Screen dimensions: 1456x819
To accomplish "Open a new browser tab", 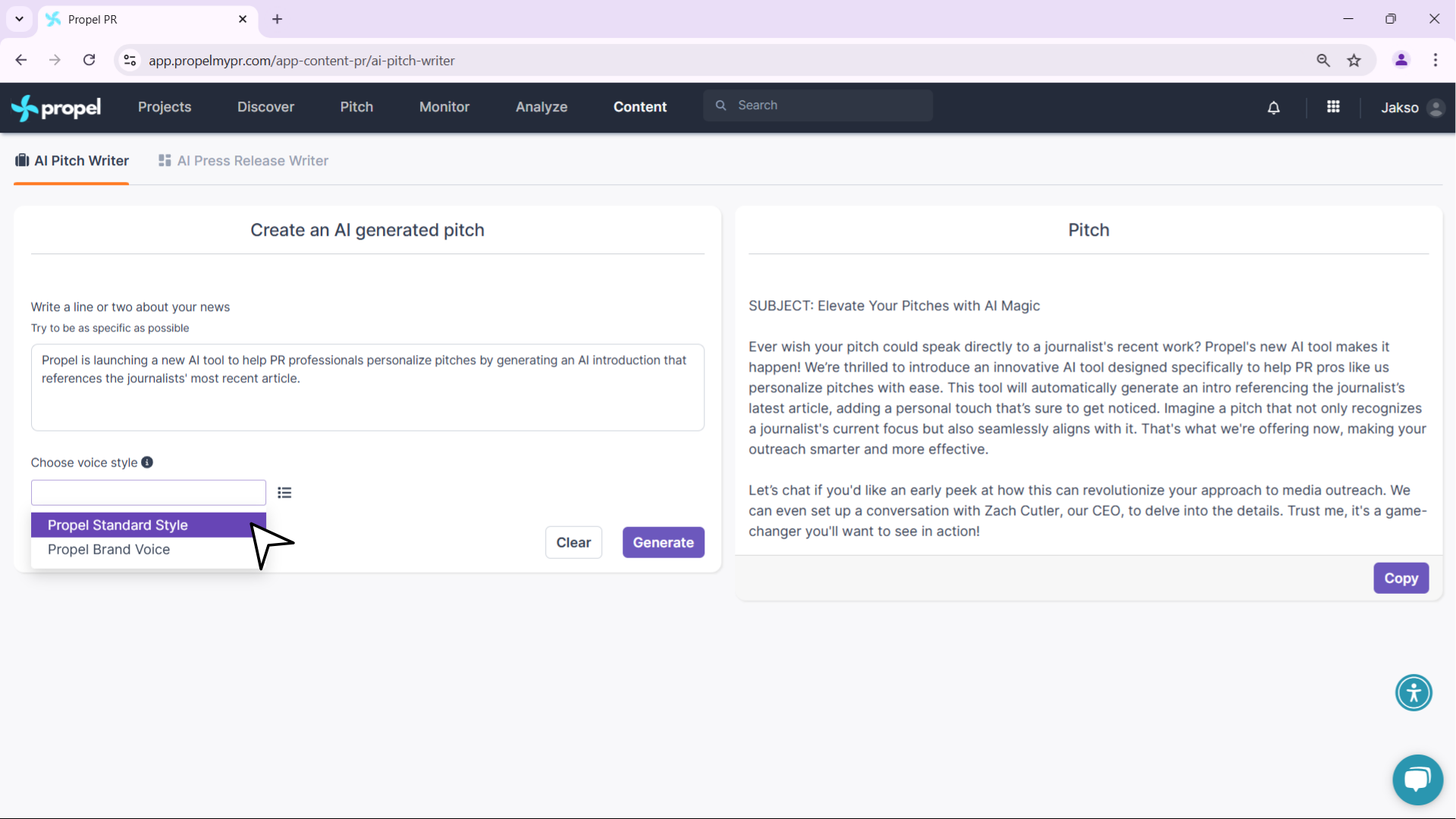I will click(278, 19).
